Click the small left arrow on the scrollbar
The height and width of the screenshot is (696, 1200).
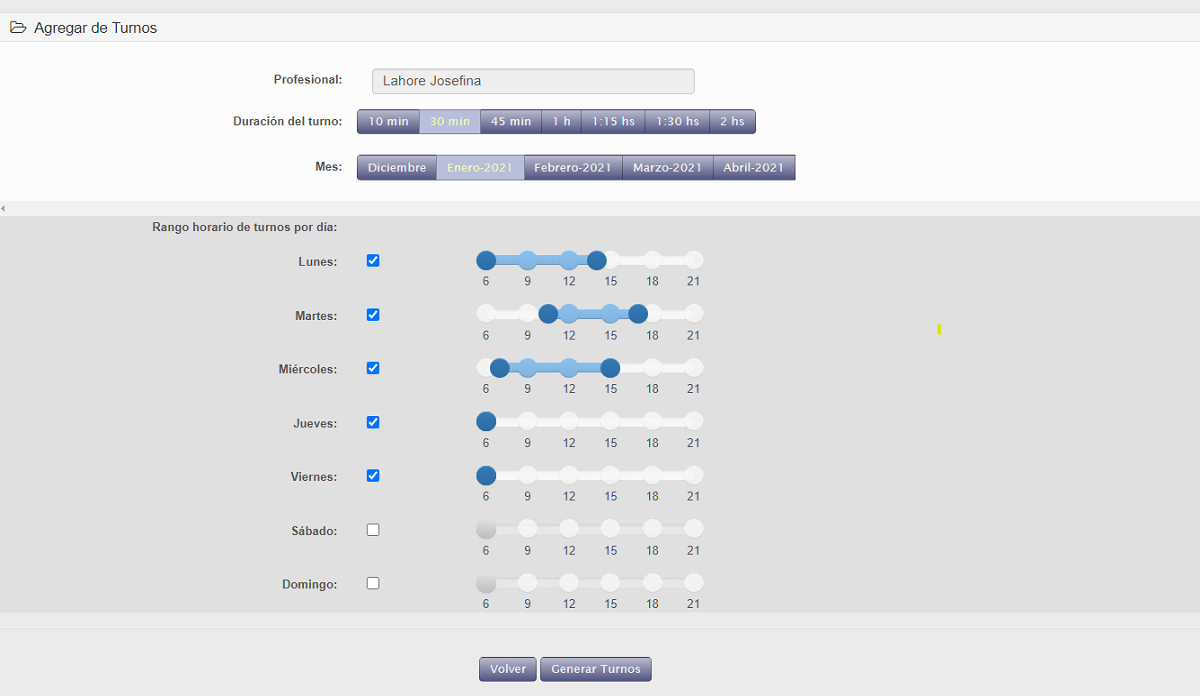3,208
